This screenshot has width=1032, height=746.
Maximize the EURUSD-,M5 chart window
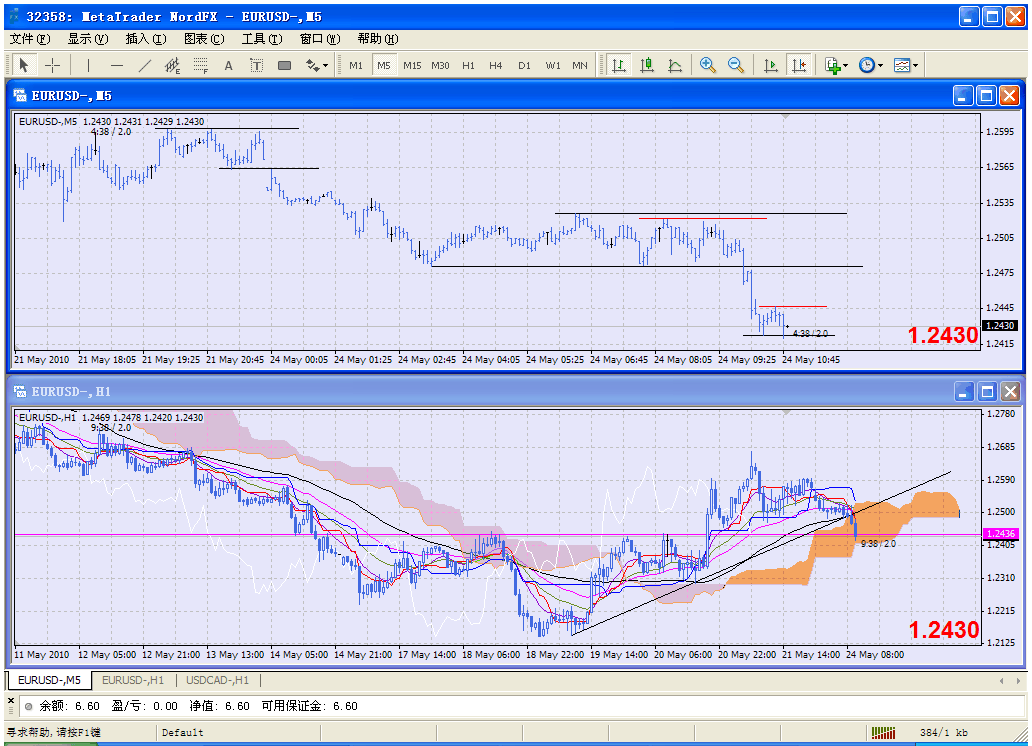(x=986, y=96)
